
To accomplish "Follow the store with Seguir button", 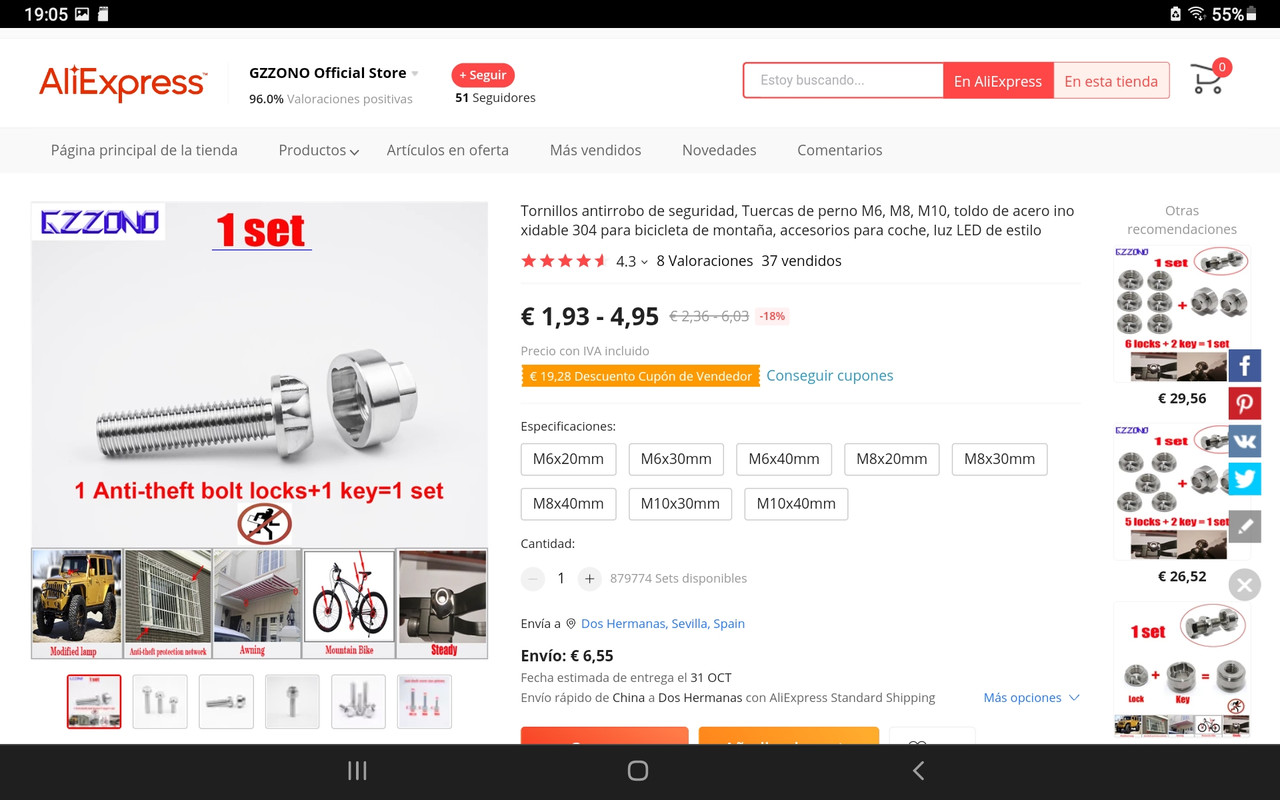I will [483, 75].
